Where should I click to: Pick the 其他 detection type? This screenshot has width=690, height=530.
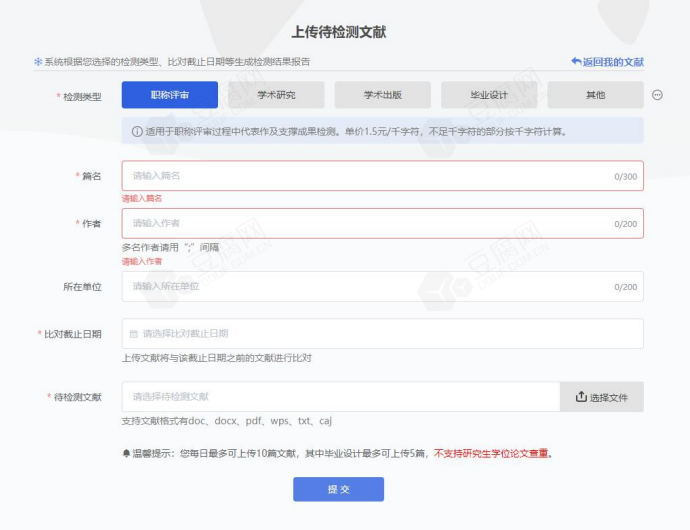[x=595, y=95]
